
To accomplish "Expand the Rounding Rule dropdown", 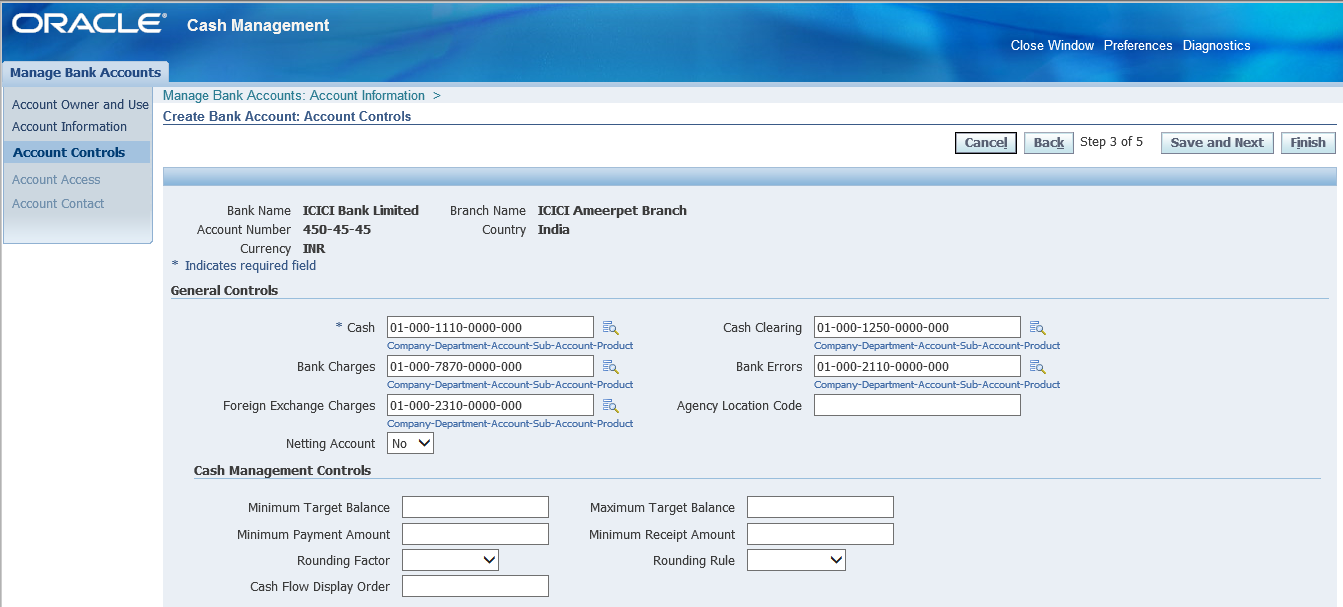I will [x=796, y=560].
